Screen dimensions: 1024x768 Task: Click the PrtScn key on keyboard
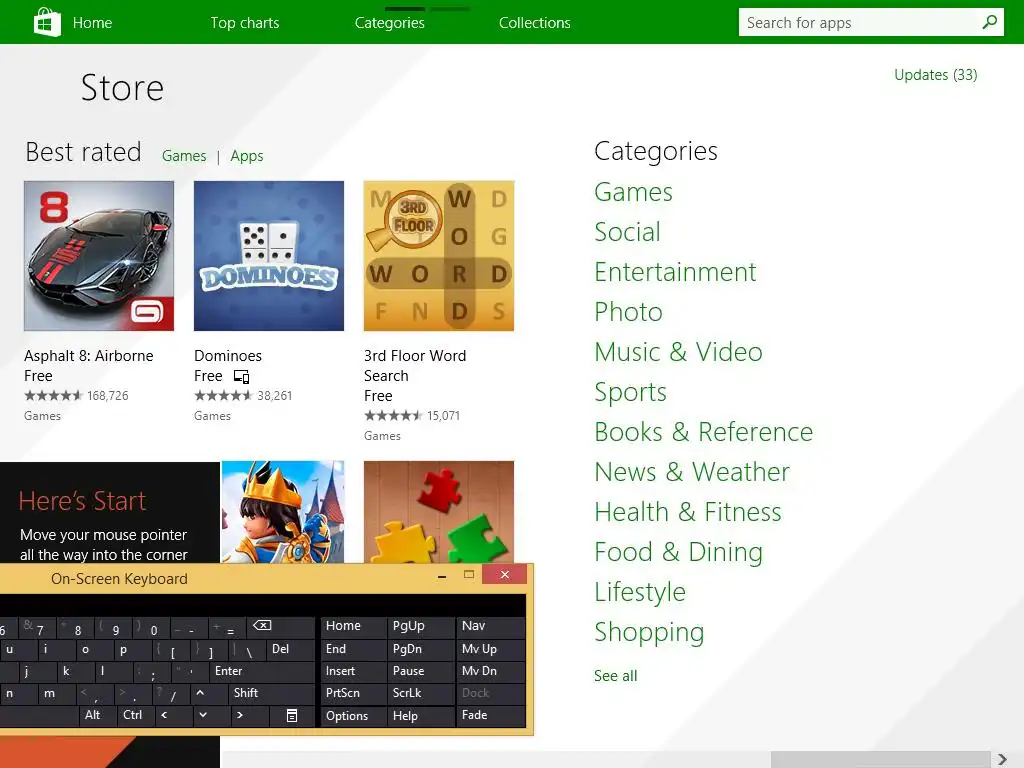(x=353, y=693)
